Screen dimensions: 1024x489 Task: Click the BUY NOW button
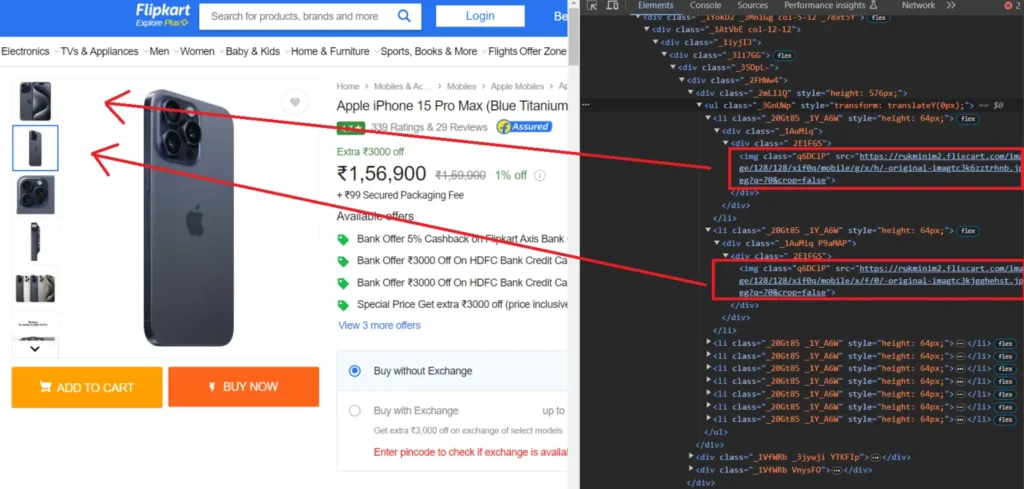(244, 387)
